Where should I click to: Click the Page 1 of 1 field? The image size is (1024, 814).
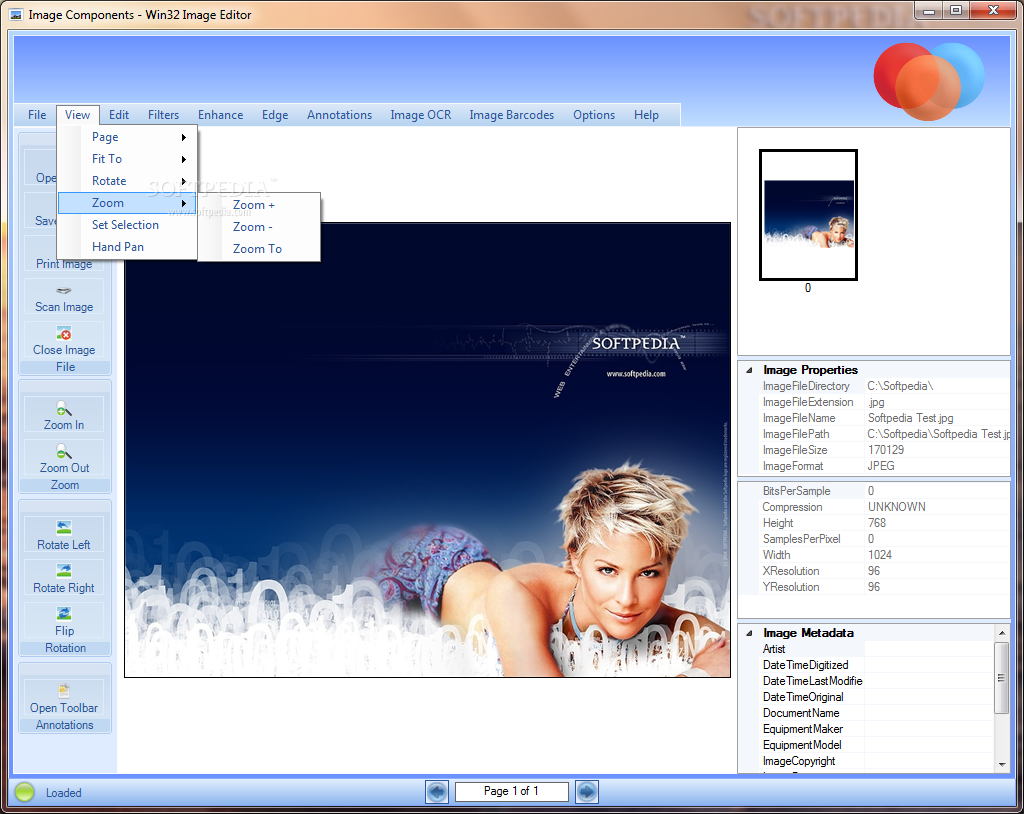tap(511, 791)
